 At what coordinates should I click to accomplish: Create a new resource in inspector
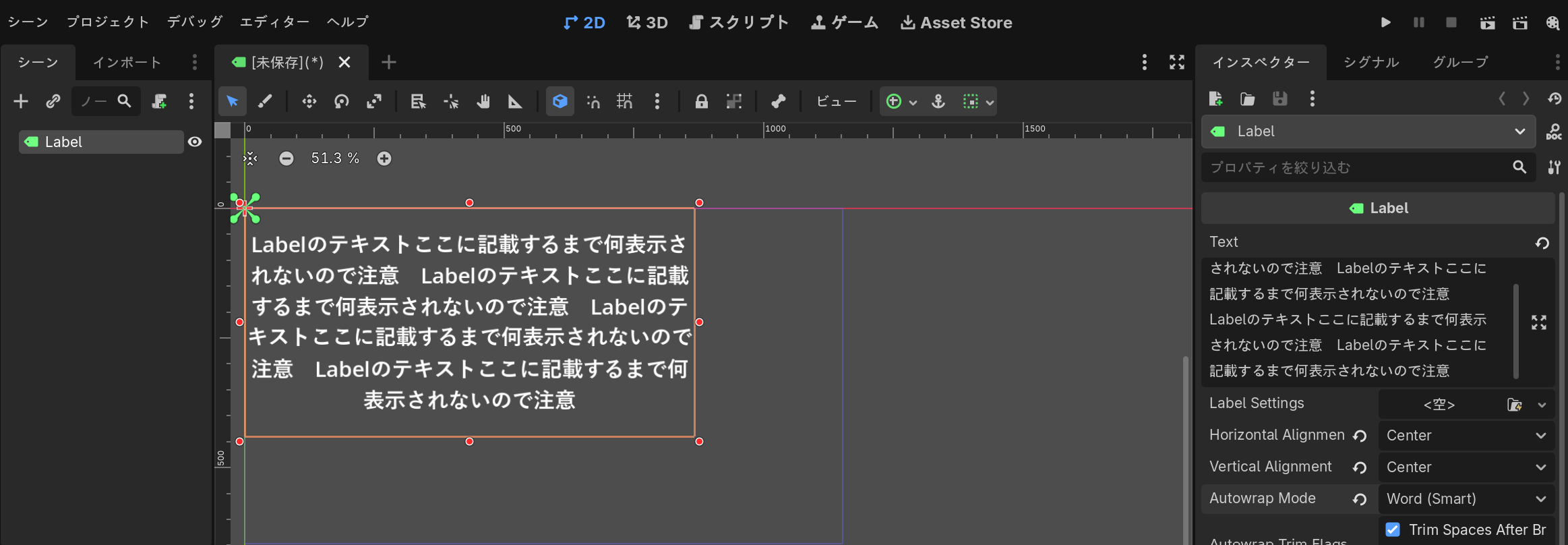(1216, 99)
